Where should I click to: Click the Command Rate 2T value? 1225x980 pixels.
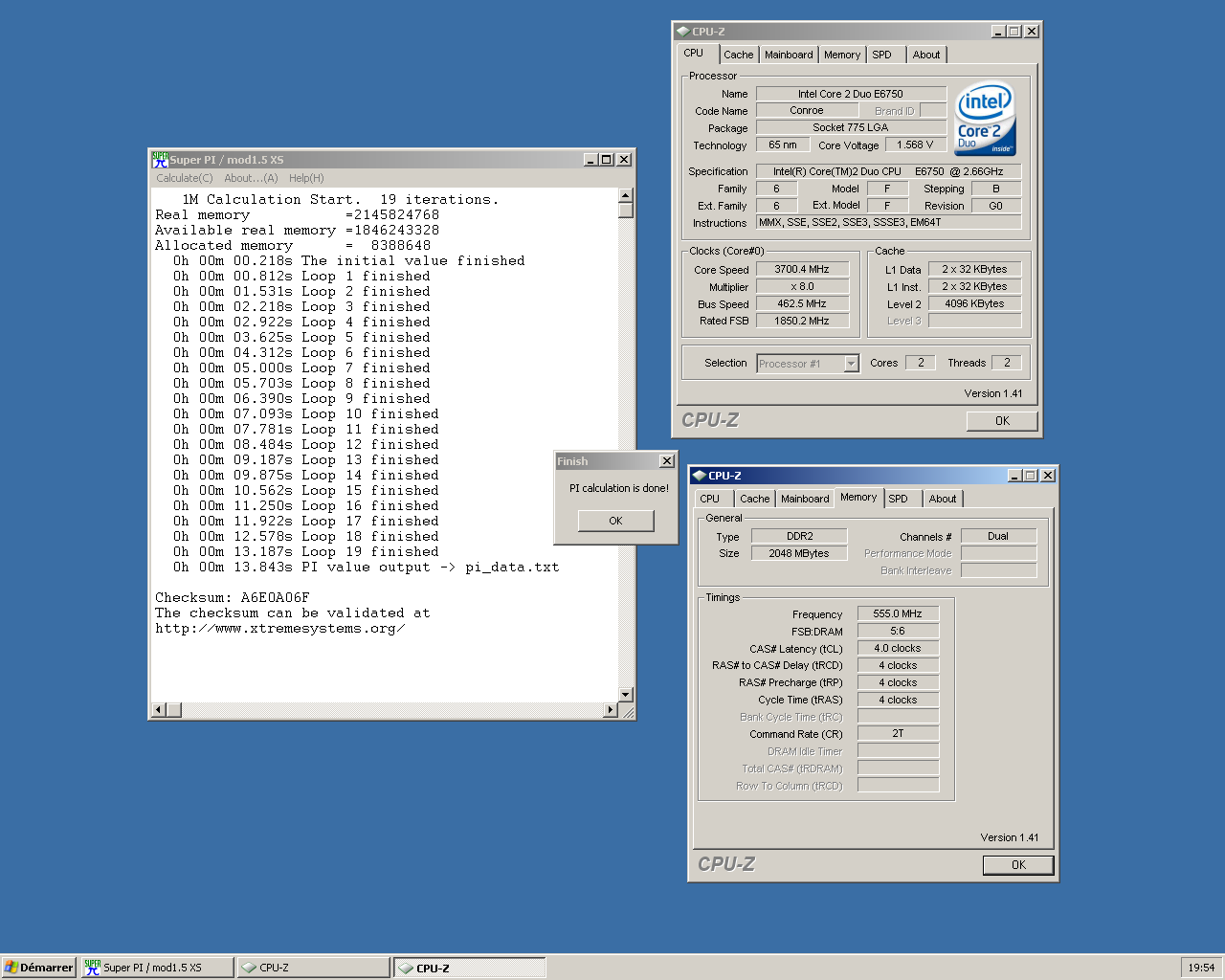pos(898,734)
